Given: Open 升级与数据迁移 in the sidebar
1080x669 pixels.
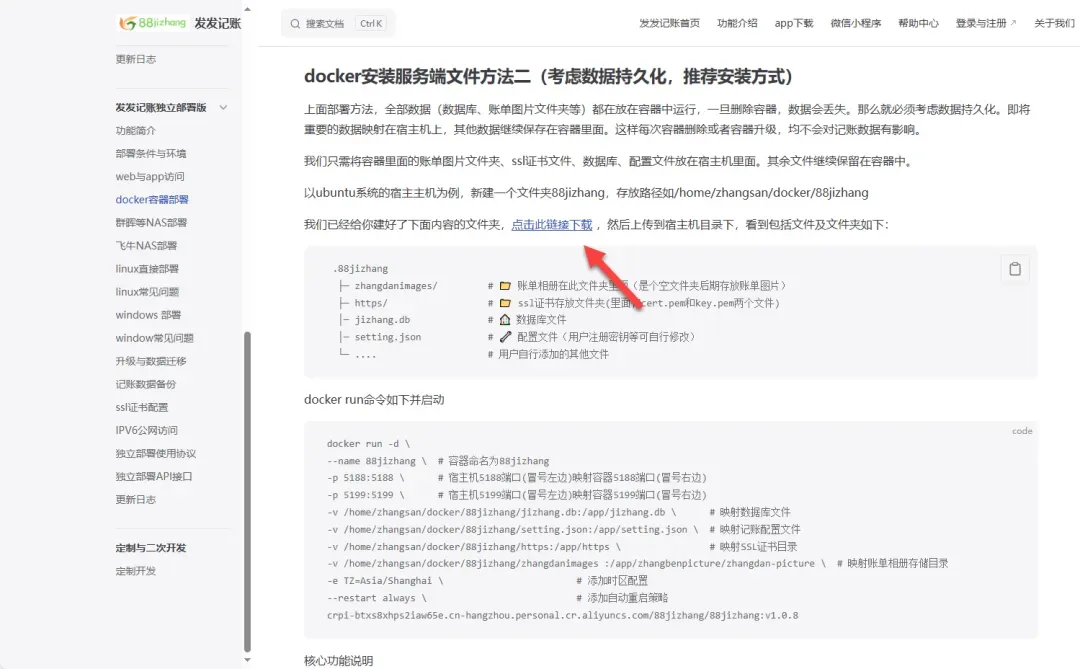Looking at the screenshot, I should [x=151, y=361].
